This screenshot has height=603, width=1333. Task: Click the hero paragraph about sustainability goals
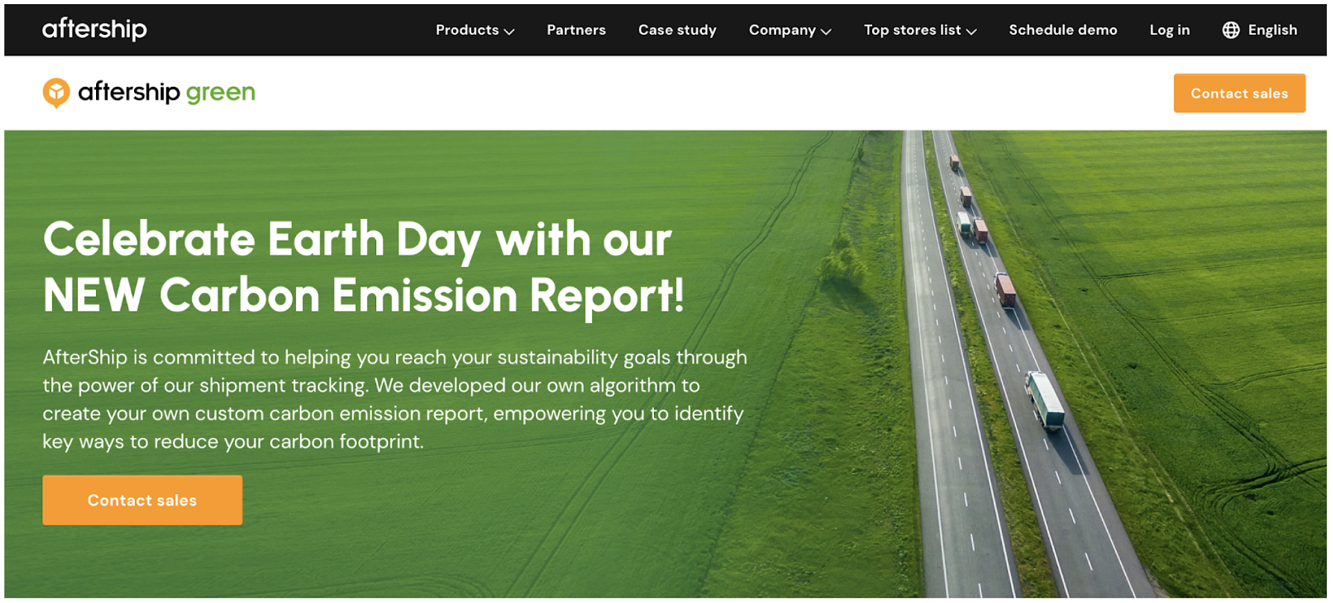tap(394, 399)
